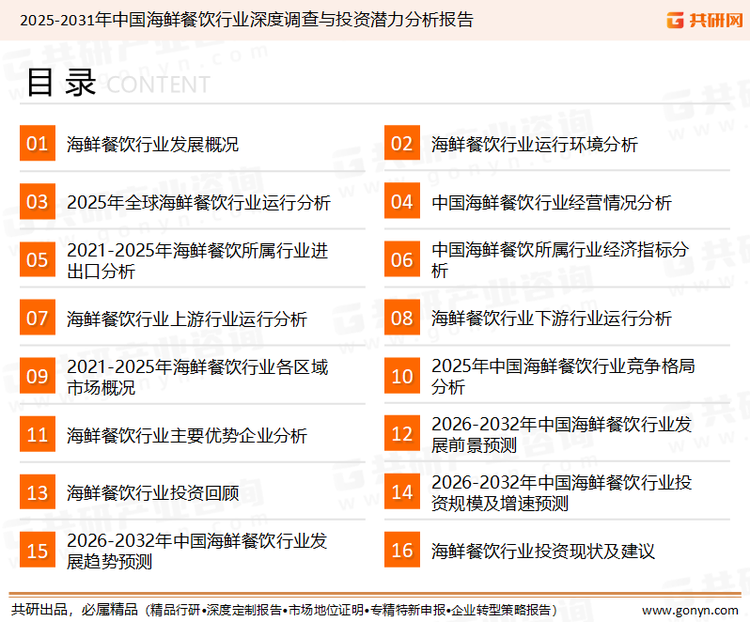The height and width of the screenshot is (622, 750).
Task: Select entry 海鲜餐饮行业上游行业运行分析
Action: point(187,319)
